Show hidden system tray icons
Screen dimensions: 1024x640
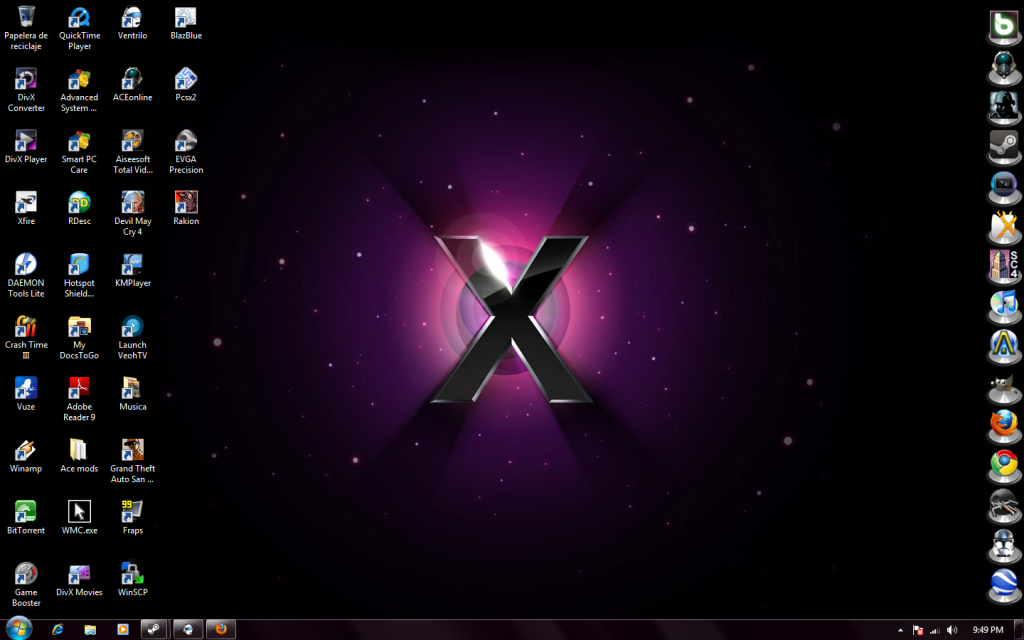(901, 630)
